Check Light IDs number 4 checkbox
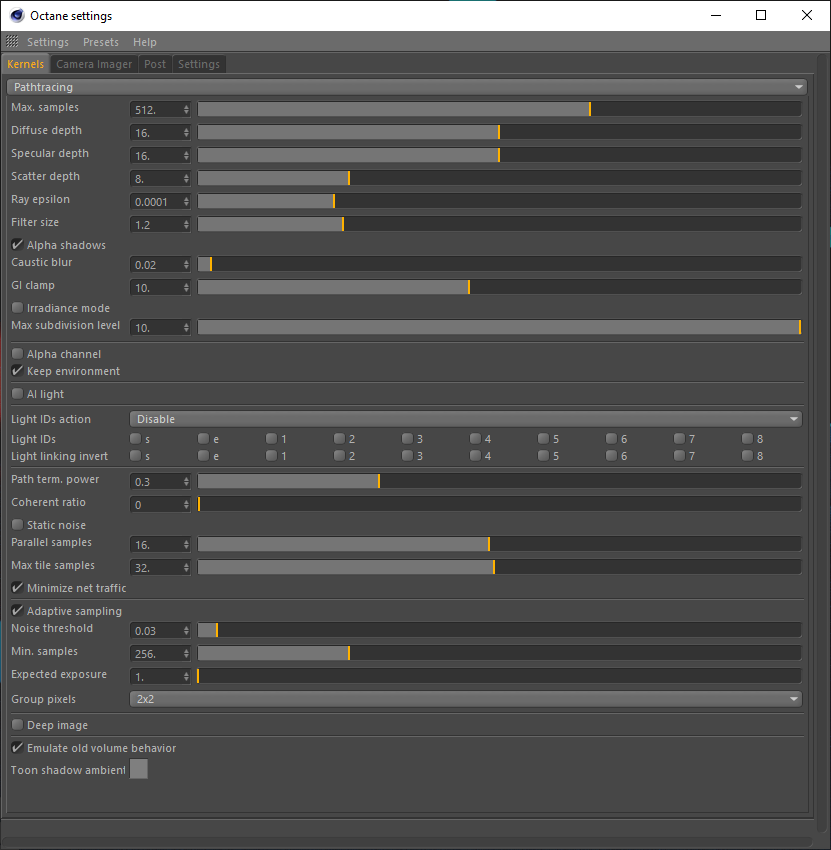 (x=475, y=438)
